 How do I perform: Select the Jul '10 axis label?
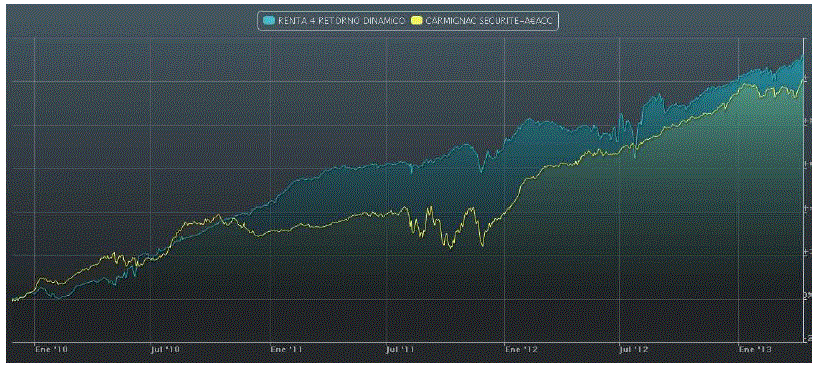point(165,350)
